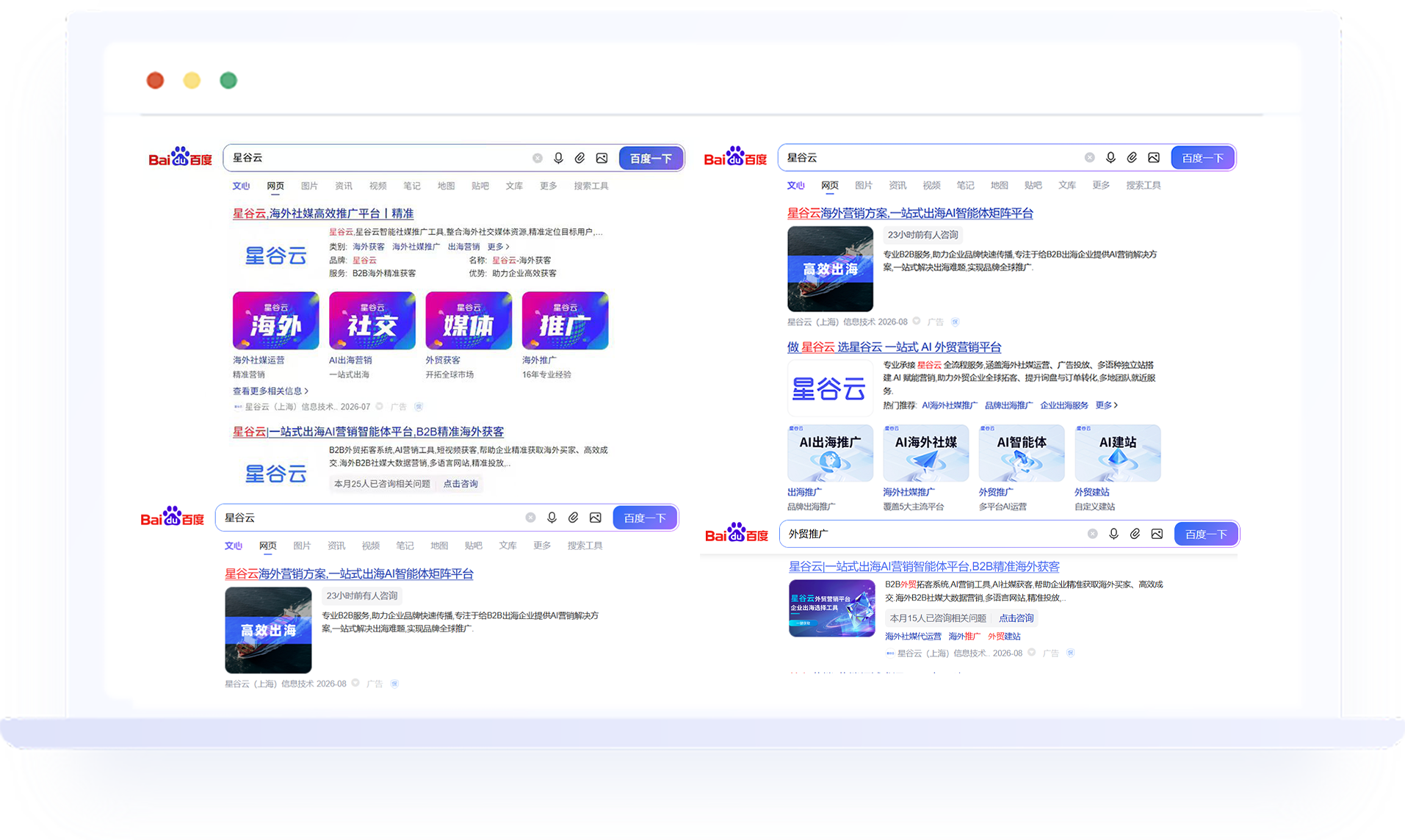Click the Baidu logo beside the 外贸推广 search bar
This screenshot has width=1405, height=840.
736,534
